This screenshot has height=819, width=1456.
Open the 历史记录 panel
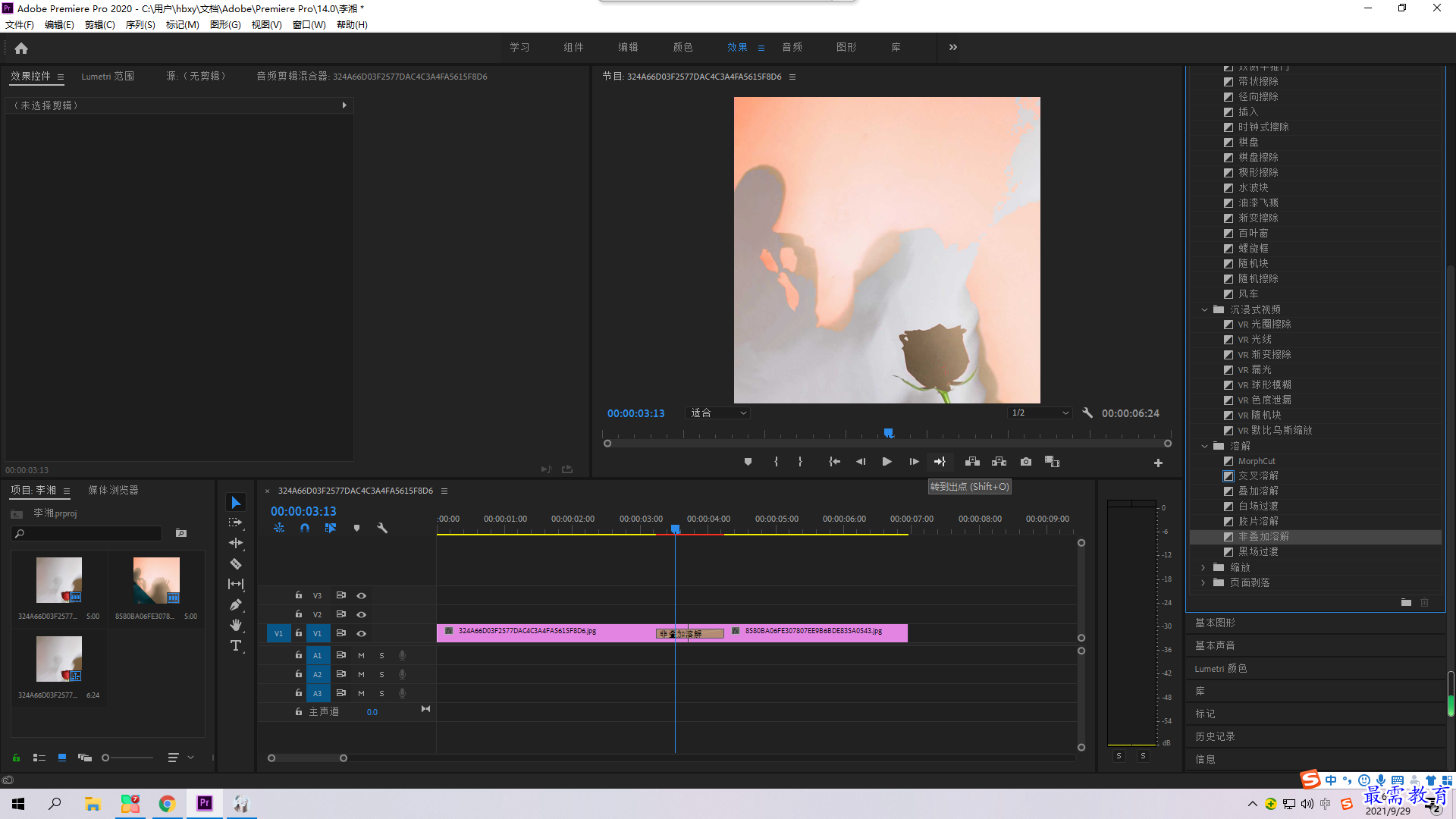tap(1216, 736)
